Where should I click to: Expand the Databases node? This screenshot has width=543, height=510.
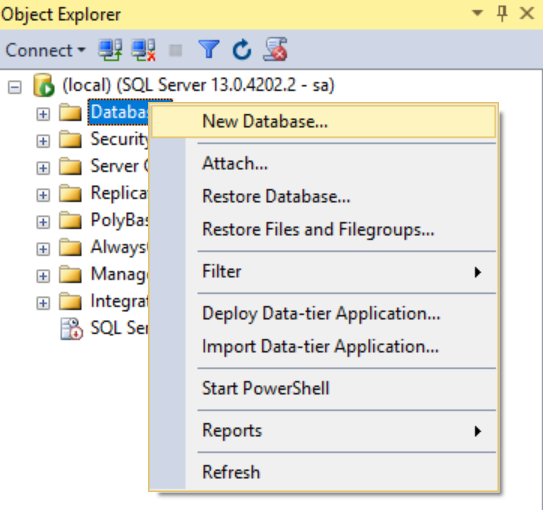(43, 114)
